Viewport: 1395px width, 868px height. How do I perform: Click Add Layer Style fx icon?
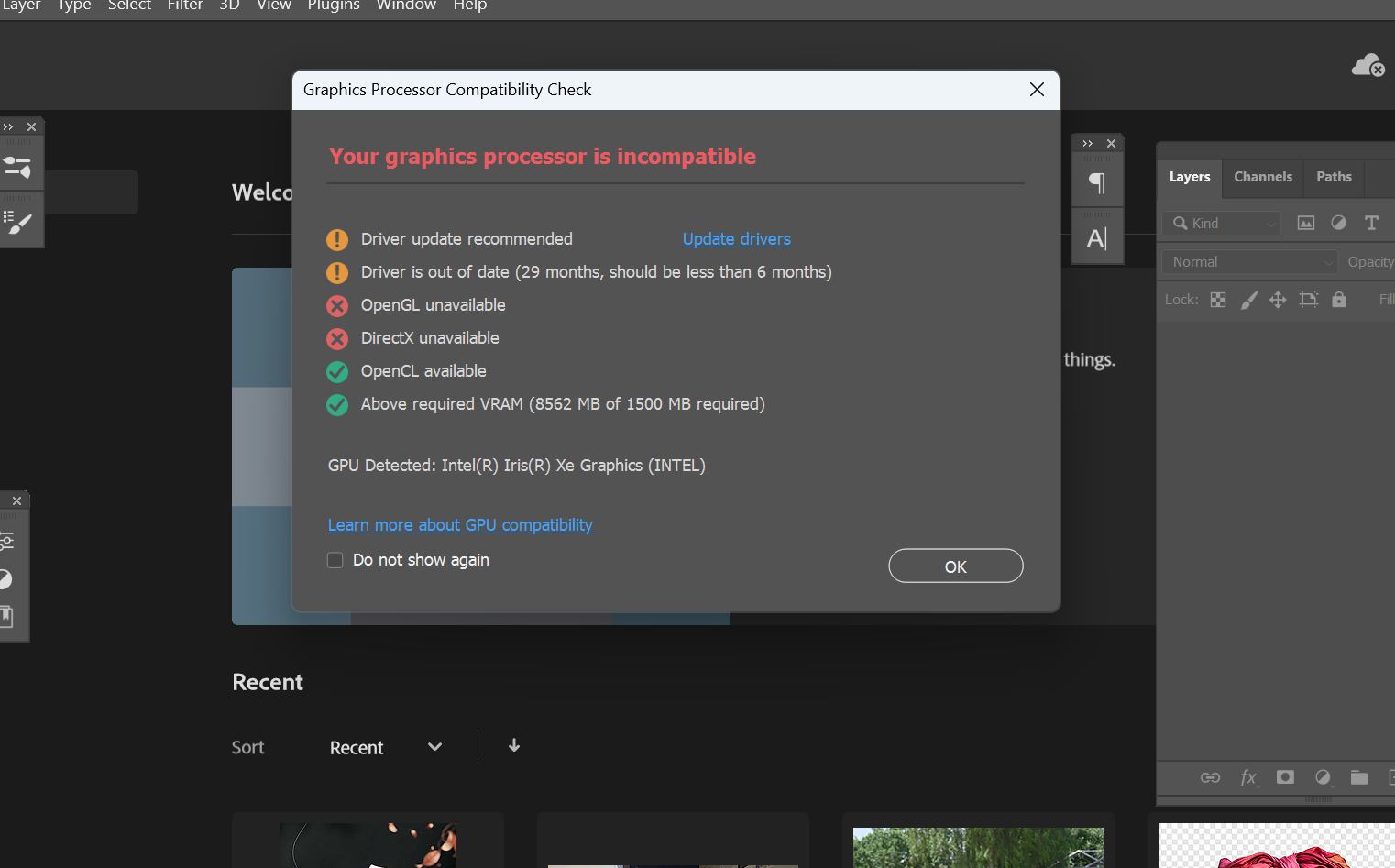coord(1248,777)
